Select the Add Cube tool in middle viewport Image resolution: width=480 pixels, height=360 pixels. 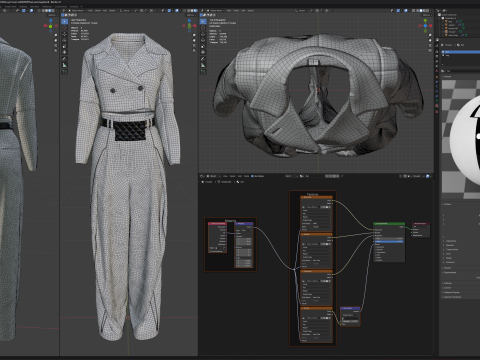point(64,72)
